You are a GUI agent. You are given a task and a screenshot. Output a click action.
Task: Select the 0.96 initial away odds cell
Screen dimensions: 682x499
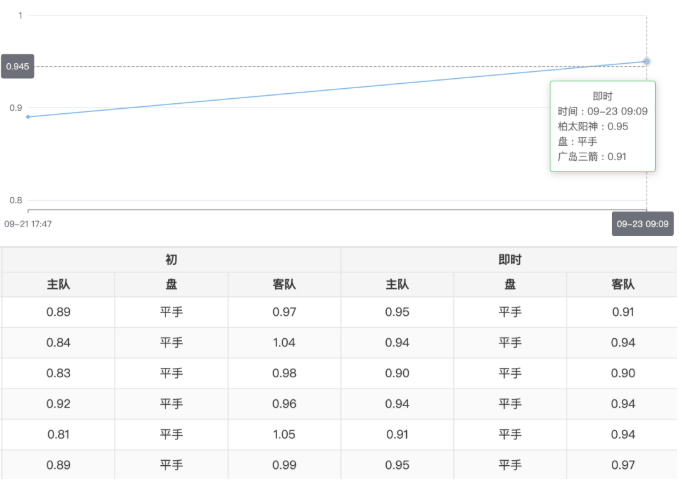(284, 404)
